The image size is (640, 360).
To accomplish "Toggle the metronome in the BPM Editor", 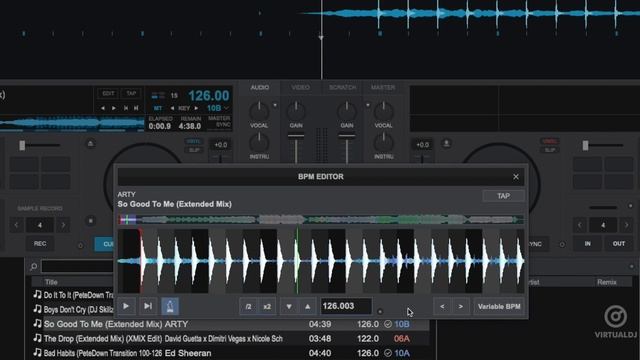I will (170, 306).
